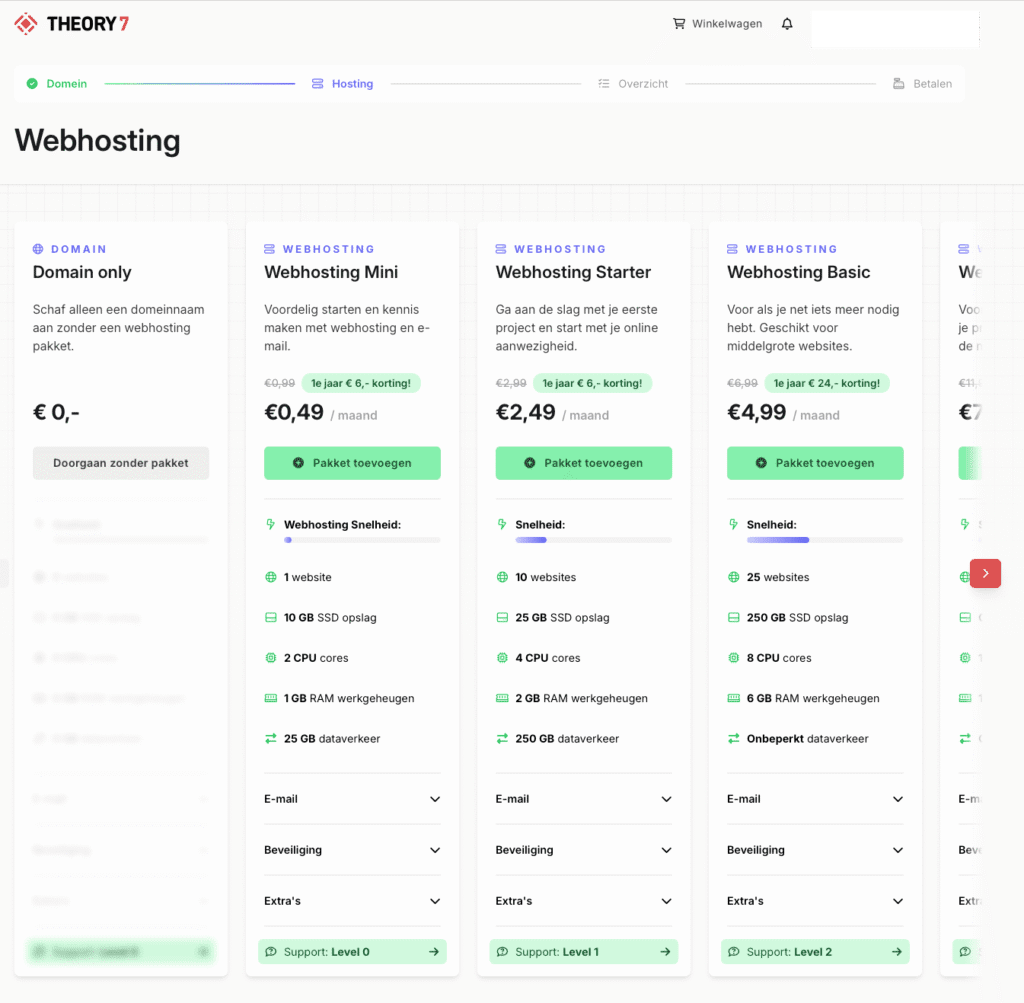Select the Hosting step

coord(342,84)
